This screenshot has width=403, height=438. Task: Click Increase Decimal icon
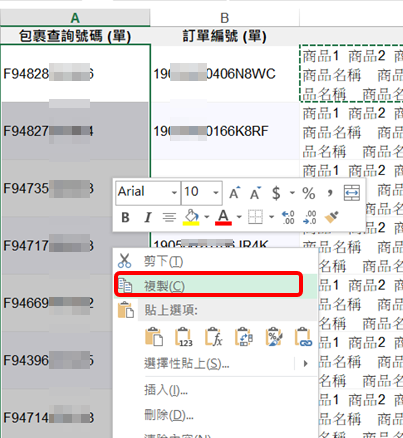click(x=288, y=217)
